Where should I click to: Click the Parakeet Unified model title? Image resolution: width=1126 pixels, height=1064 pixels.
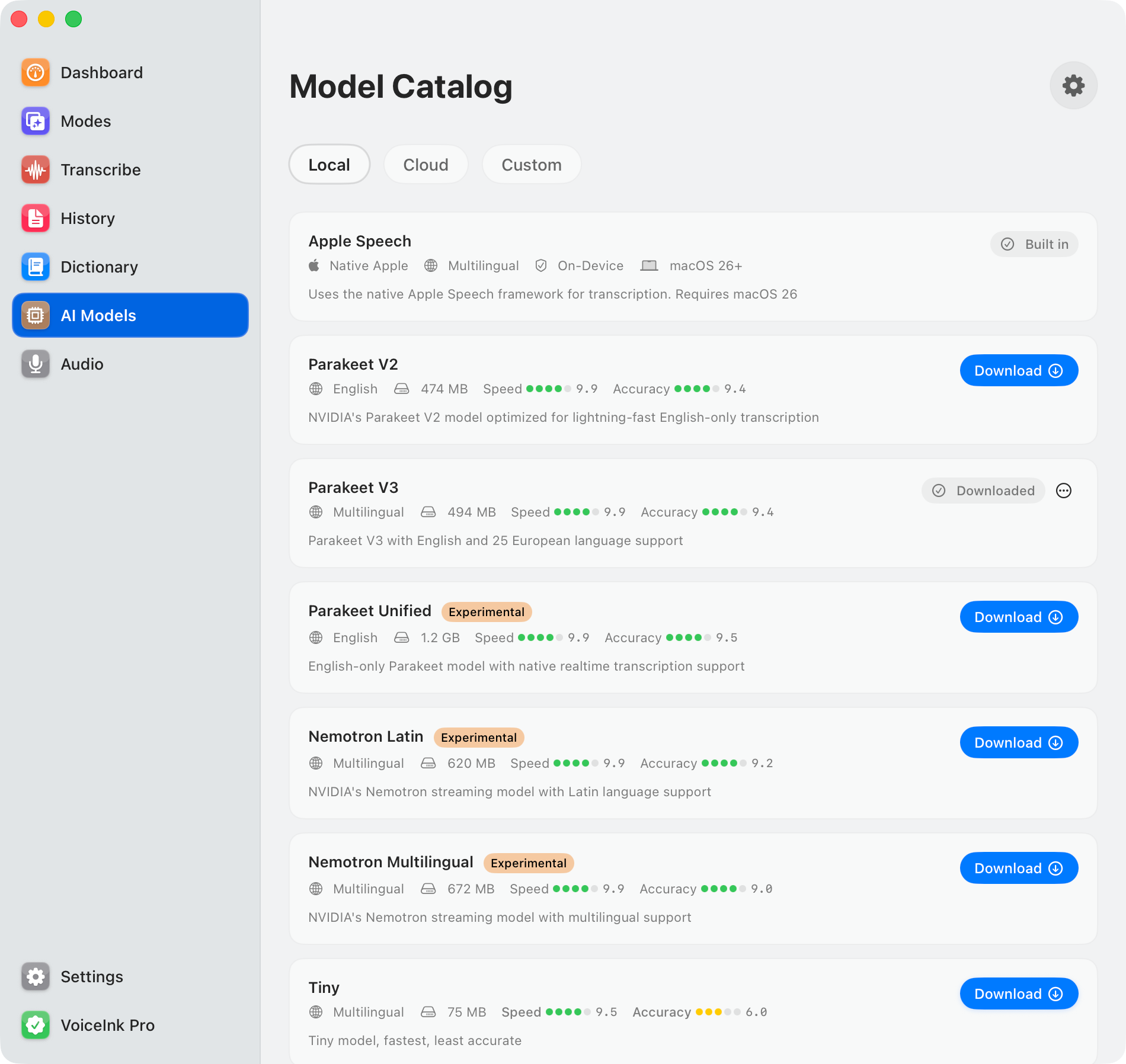[370, 611]
